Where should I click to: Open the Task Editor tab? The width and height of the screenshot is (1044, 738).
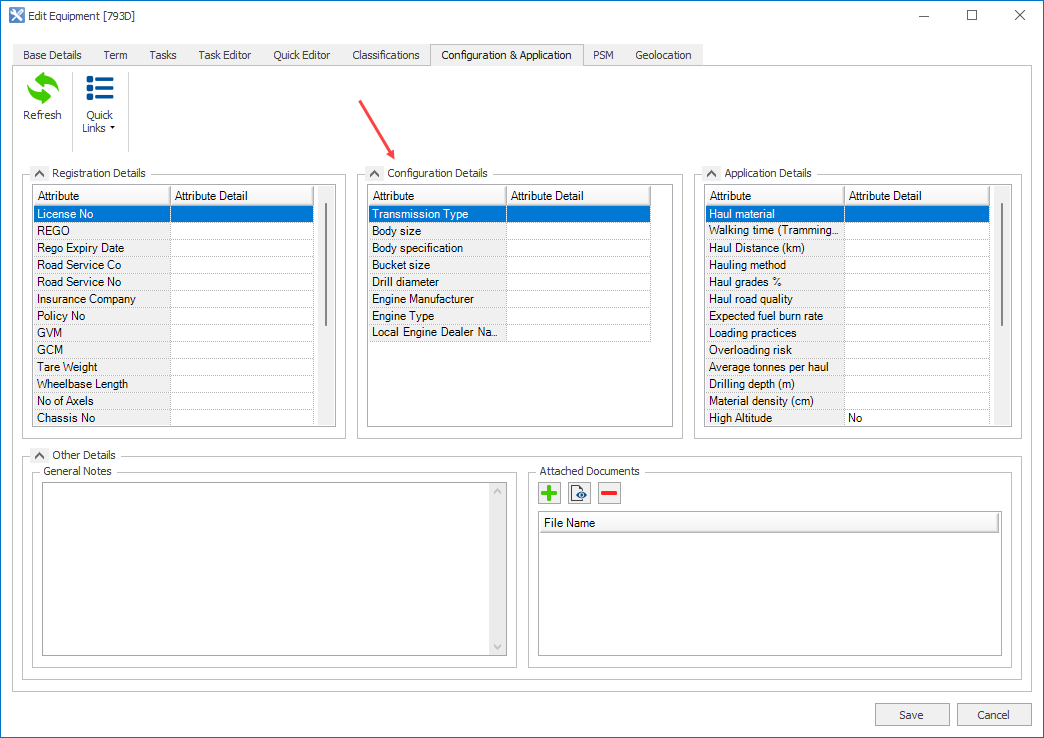pos(224,55)
